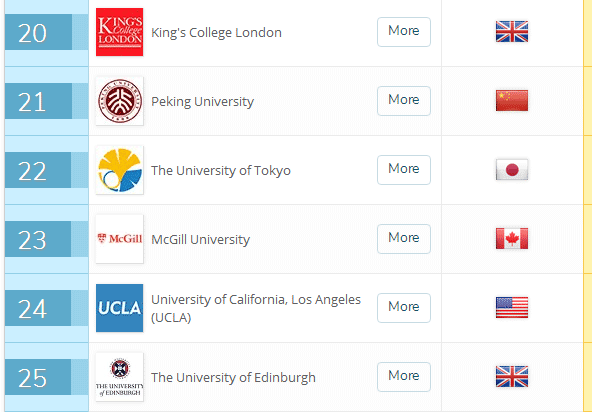The image size is (592, 412).
Task: Expand More for King's College London
Action: coord(404,32)
